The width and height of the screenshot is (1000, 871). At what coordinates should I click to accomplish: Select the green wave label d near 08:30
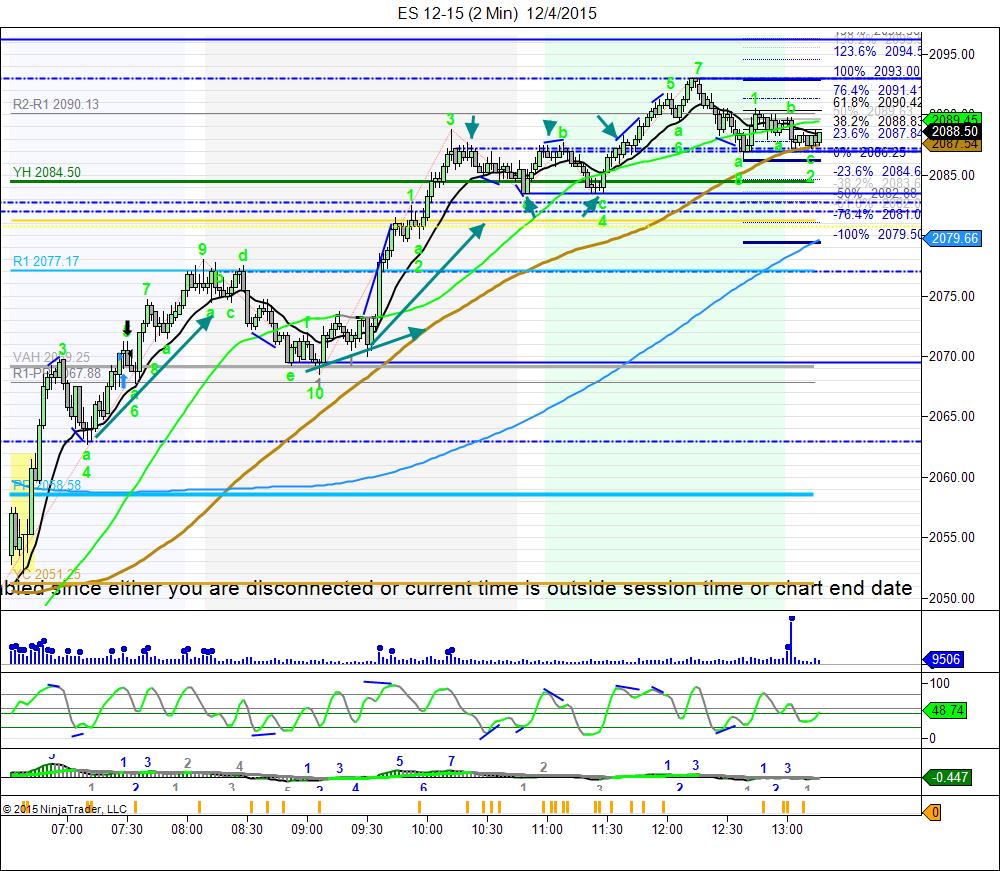coord(242,256)
